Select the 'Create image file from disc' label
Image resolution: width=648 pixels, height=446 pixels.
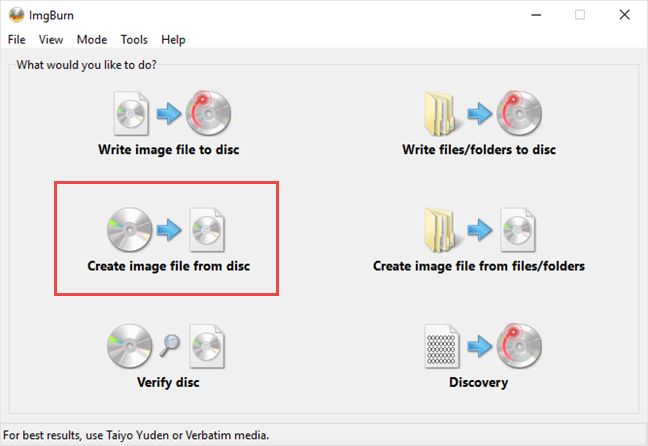169,266
